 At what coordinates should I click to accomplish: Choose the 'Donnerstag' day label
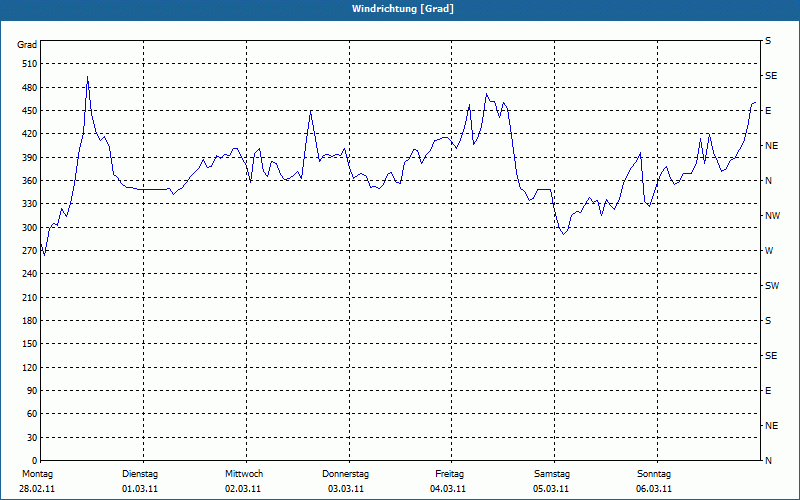[345, 474]
